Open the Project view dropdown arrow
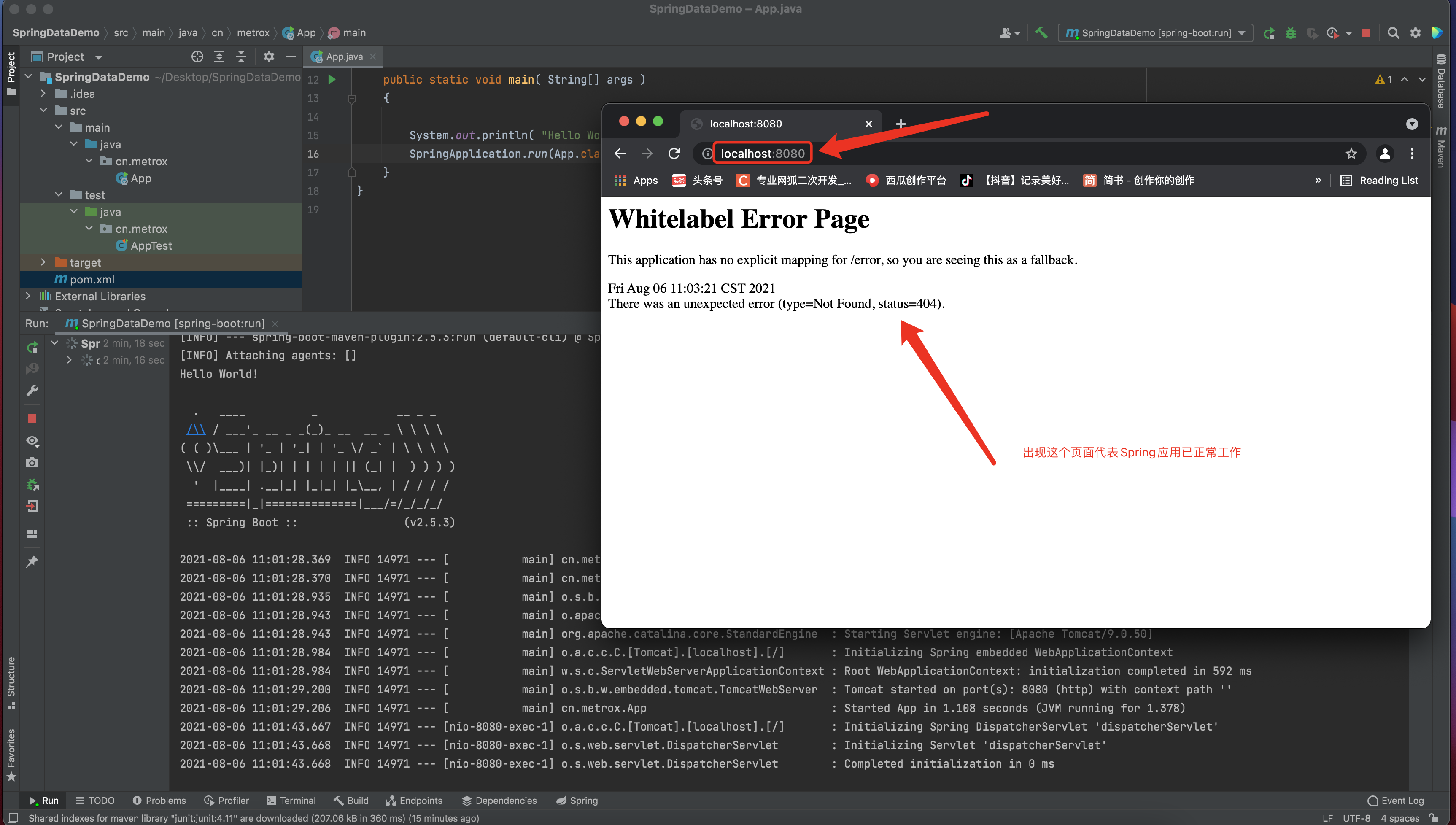 (x=99, y=57)
